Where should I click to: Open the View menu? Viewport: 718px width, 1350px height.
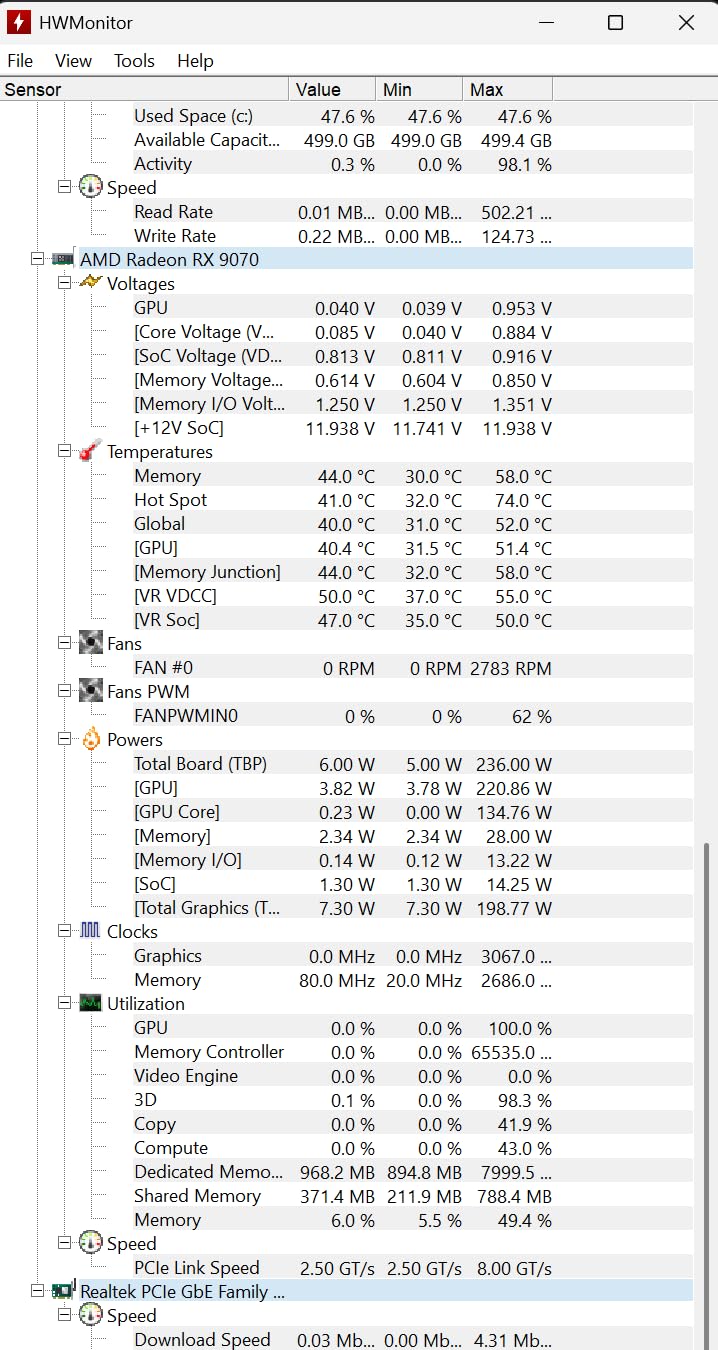point(73,61)
